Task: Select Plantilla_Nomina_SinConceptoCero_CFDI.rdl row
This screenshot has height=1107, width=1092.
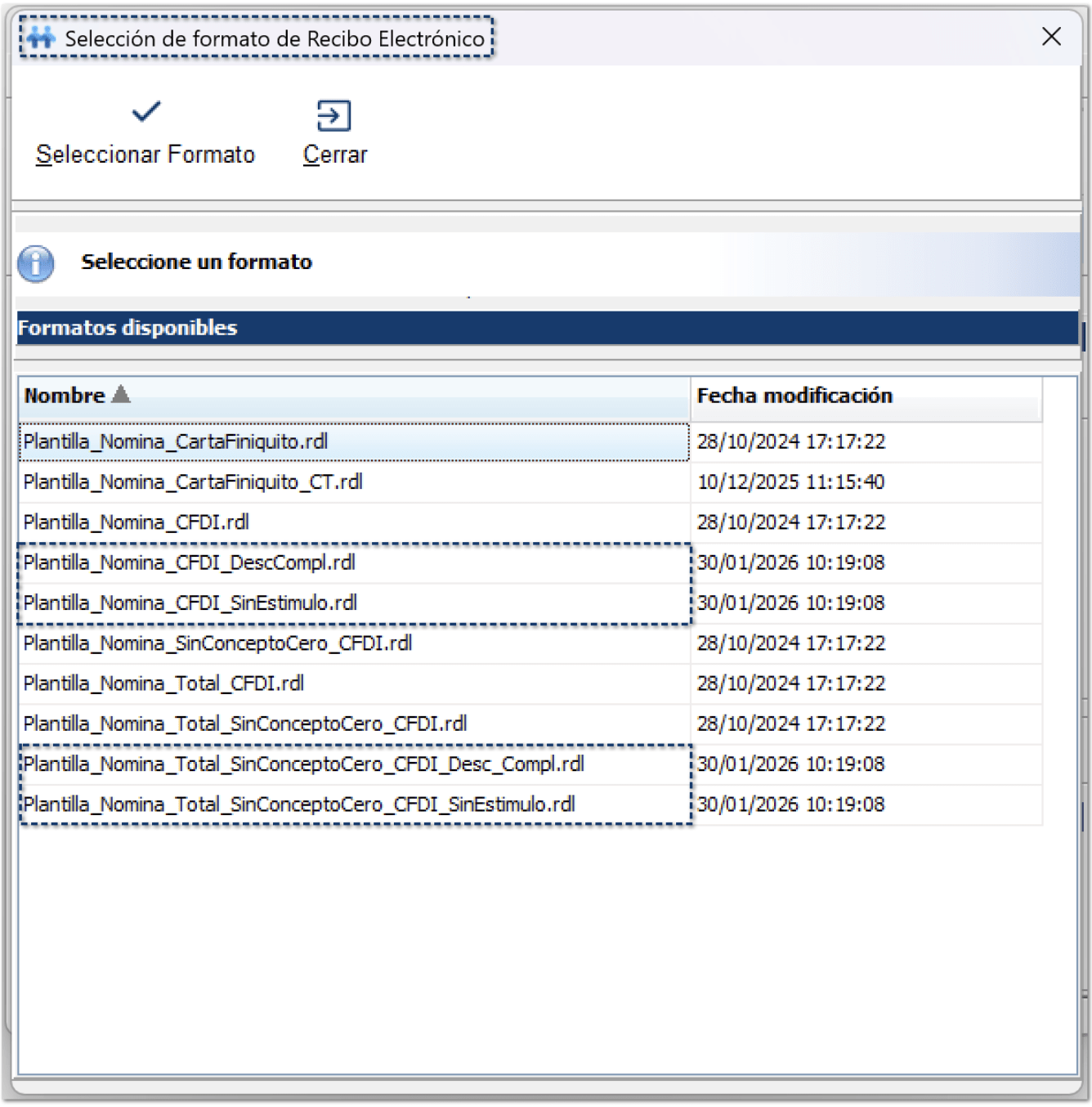Action: [217, 643]
